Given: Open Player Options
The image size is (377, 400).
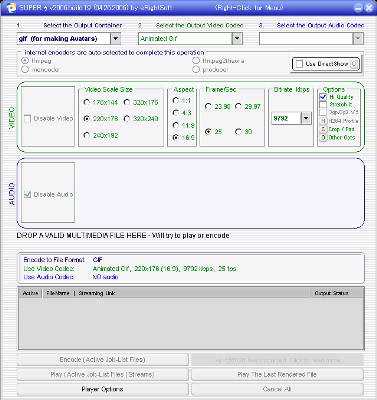Looking at the screenshot, I should point(103,389).
